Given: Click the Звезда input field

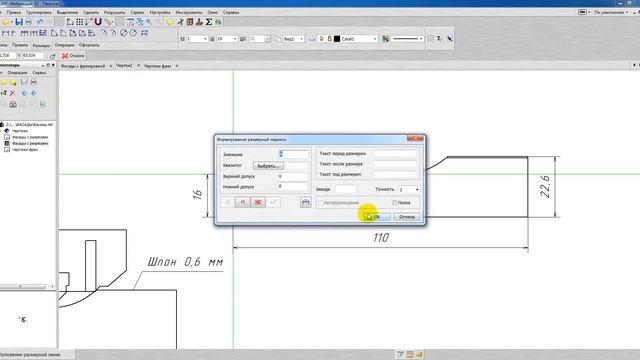Looking at the screenshot, I should pos(345,189).
